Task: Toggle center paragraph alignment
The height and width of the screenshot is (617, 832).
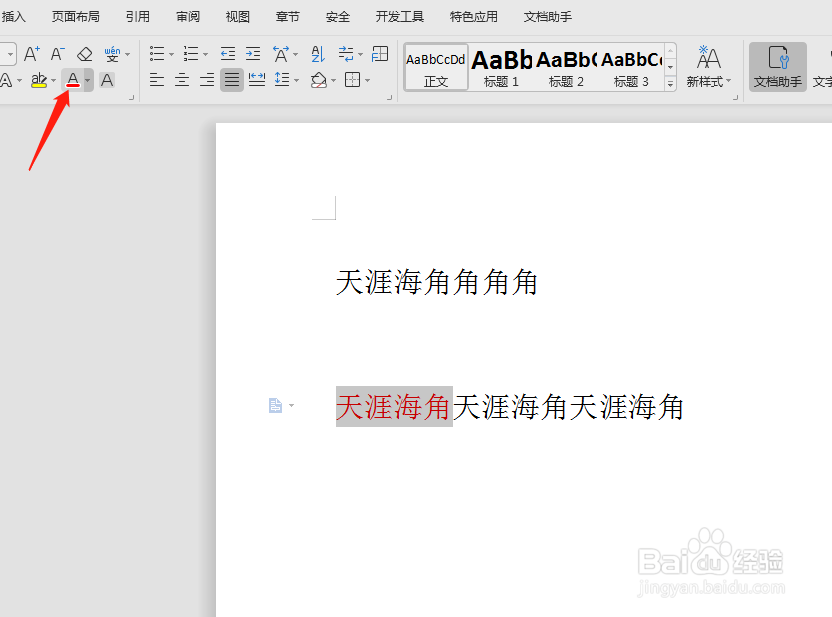Action: pyautogui.click(x=181, y=78)
